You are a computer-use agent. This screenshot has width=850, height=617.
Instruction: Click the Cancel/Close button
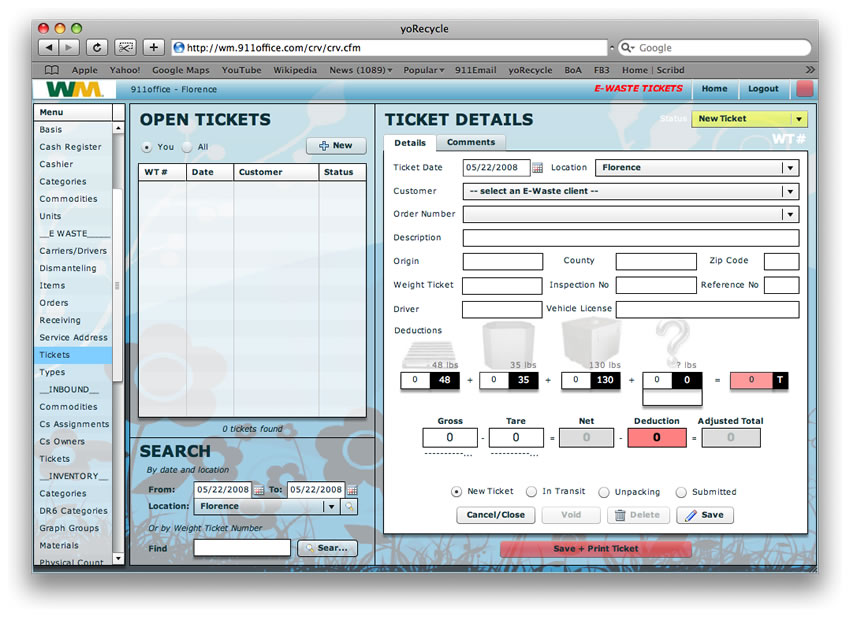click(495, 515)
